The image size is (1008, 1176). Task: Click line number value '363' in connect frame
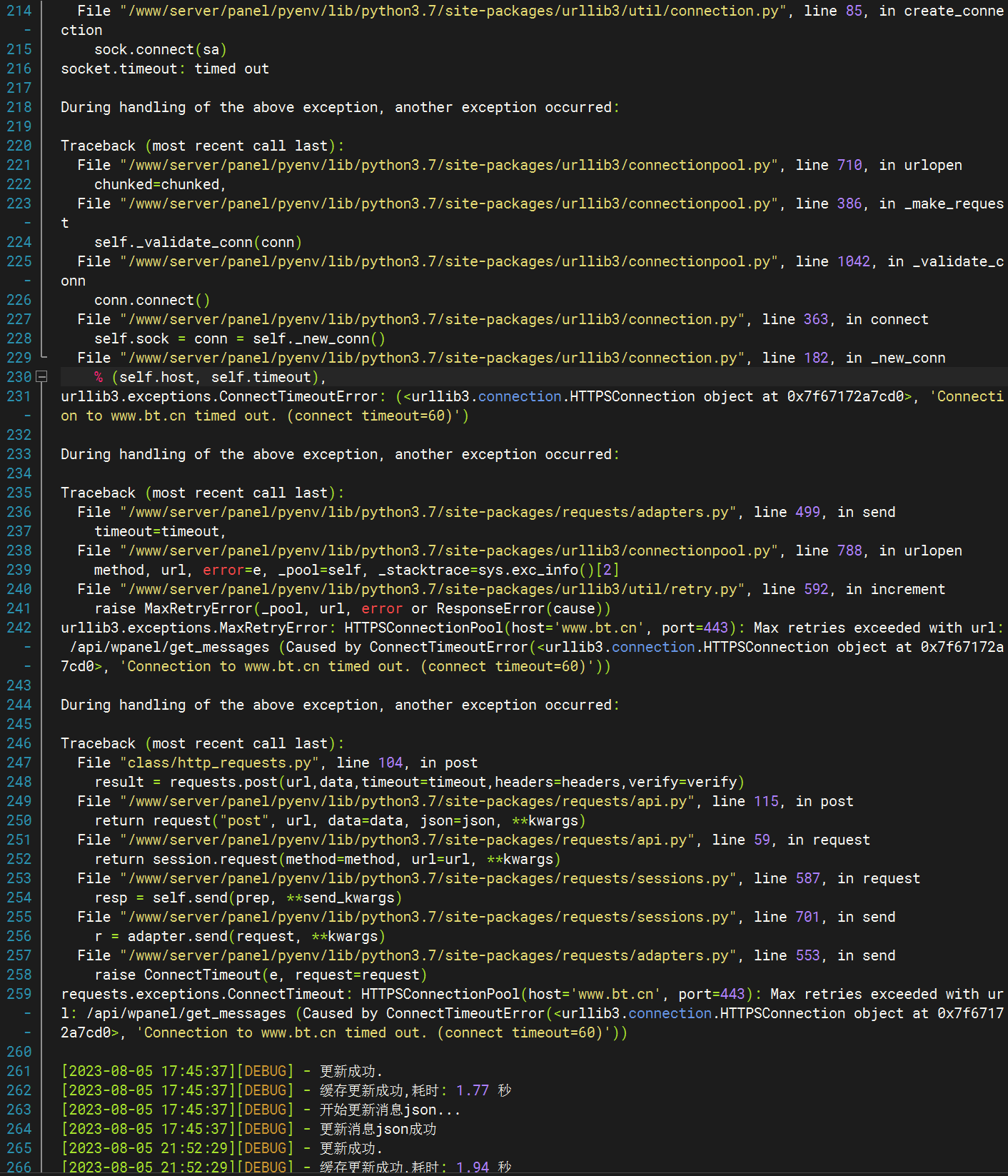tap(816, 319)
